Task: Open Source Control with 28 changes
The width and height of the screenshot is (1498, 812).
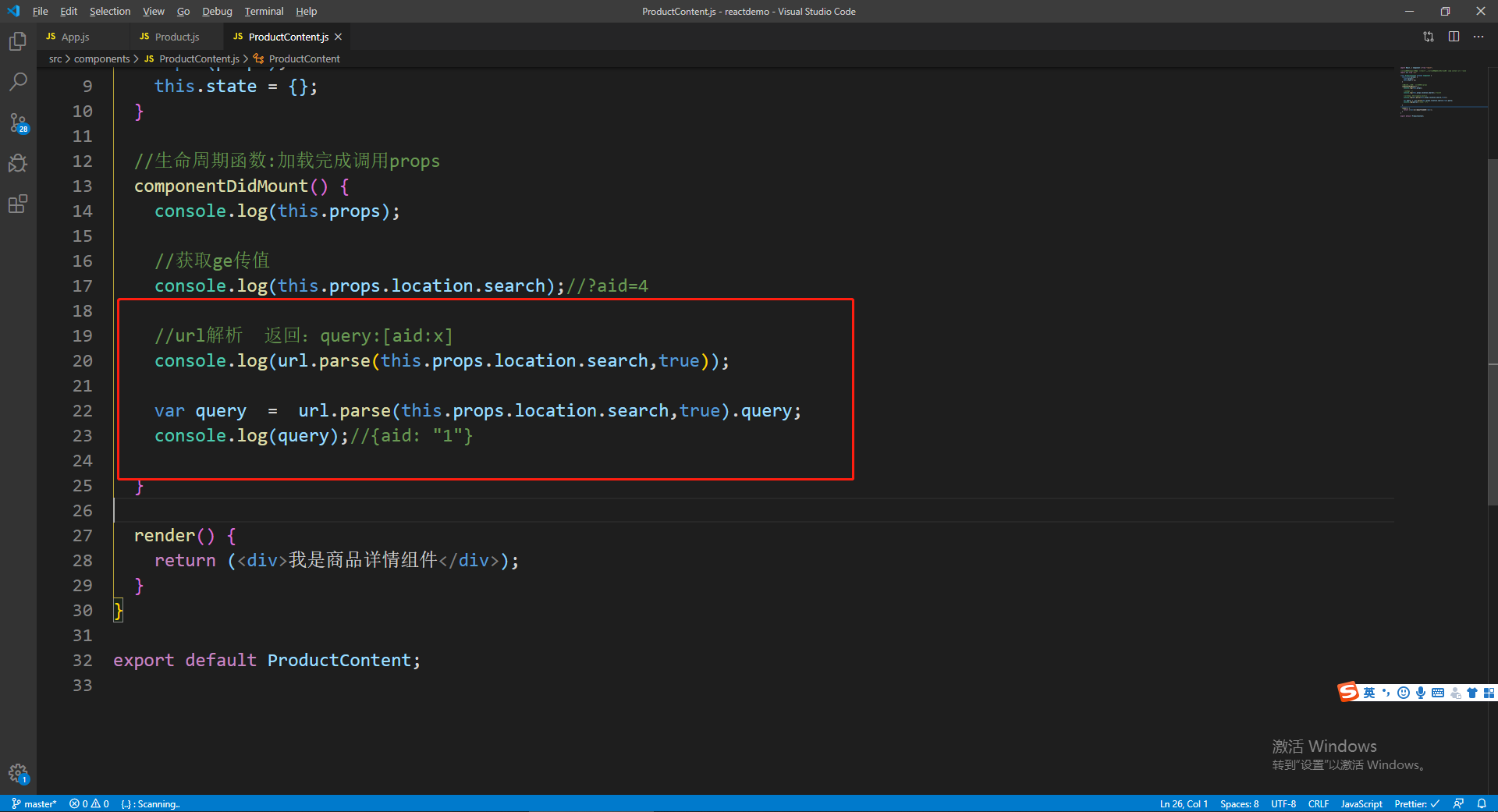Action: click(18, 122)
